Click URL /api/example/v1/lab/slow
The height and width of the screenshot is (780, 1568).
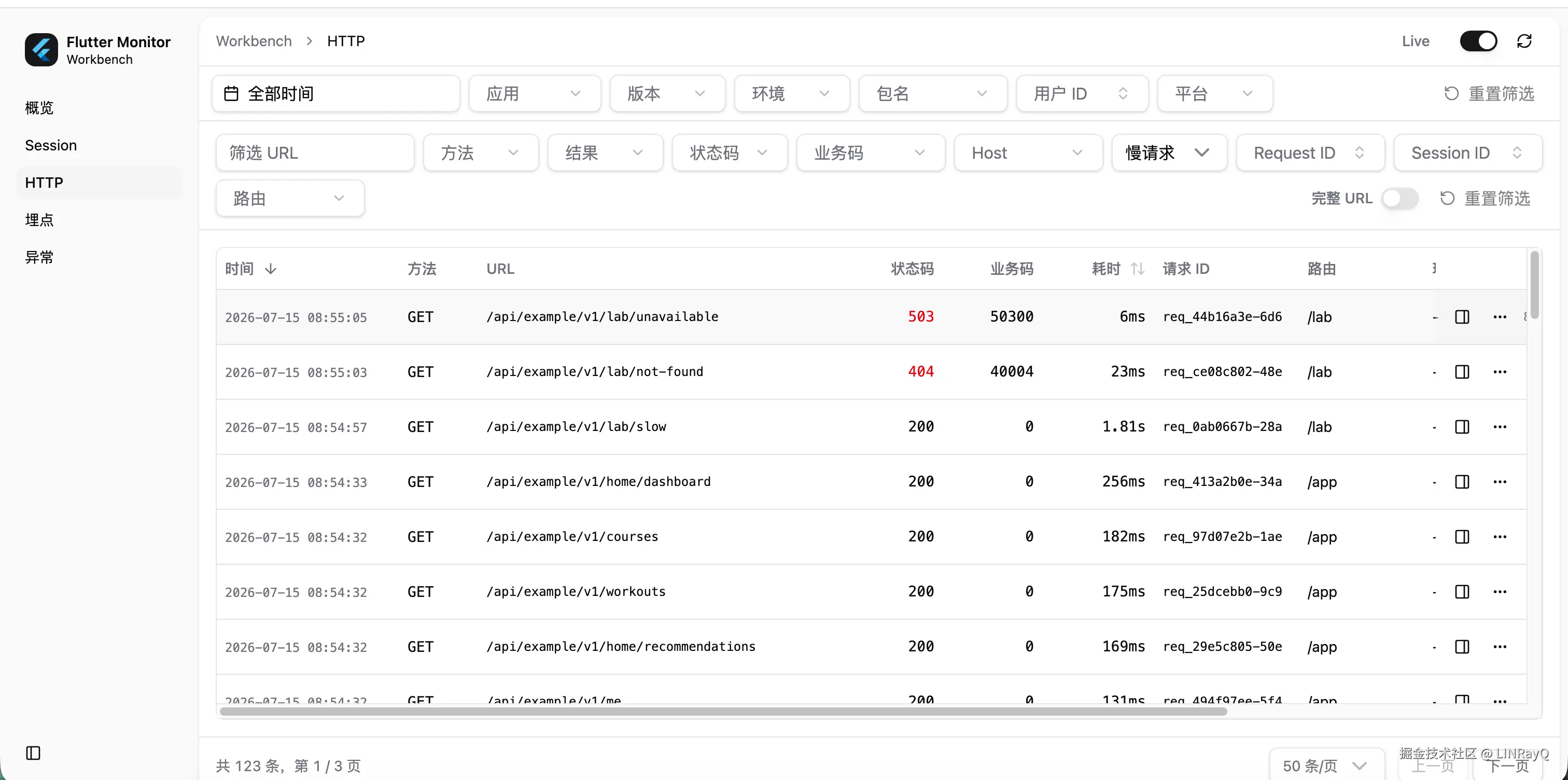577,427
